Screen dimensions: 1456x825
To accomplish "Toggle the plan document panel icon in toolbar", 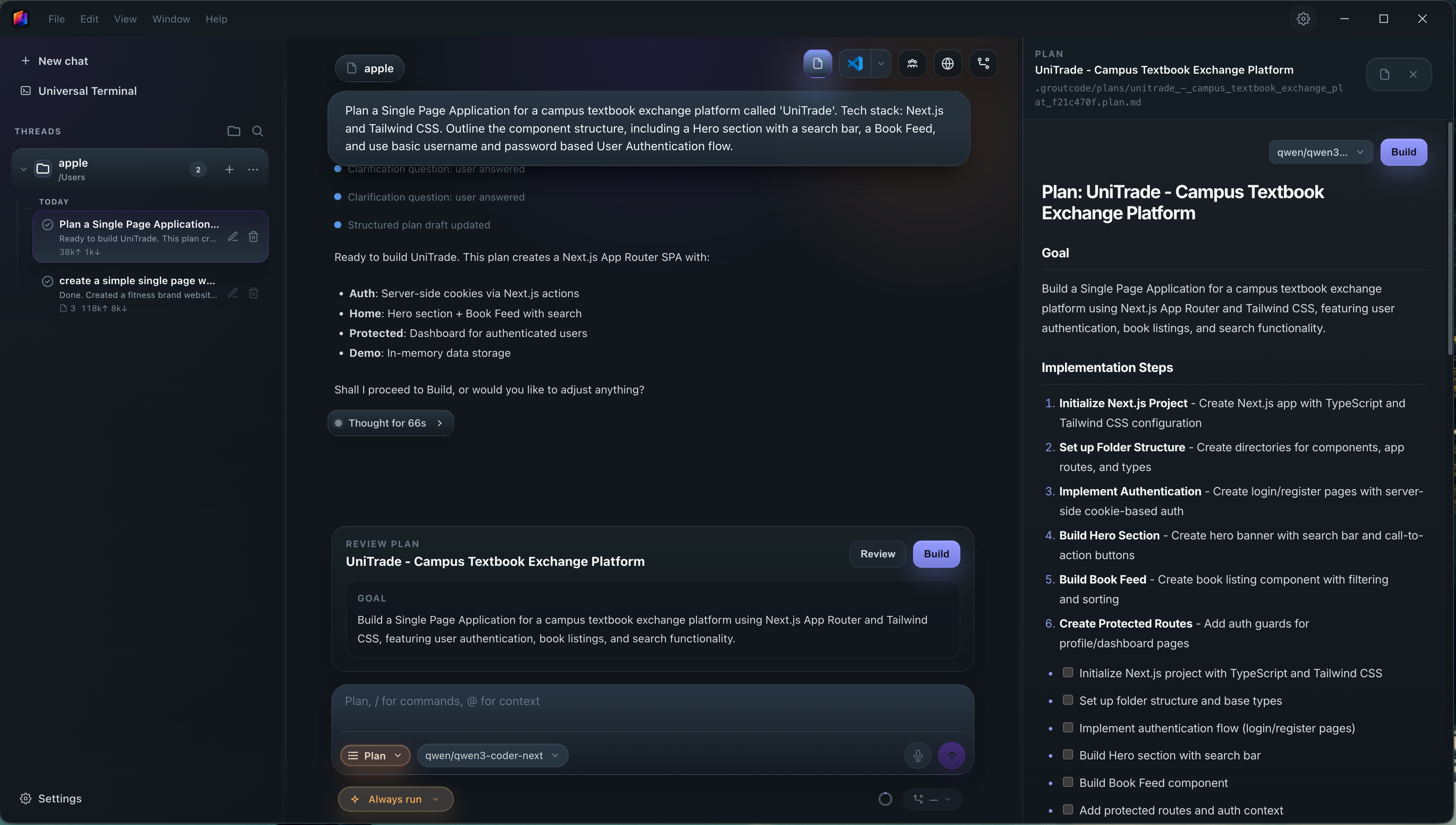I will pos(818,63).
